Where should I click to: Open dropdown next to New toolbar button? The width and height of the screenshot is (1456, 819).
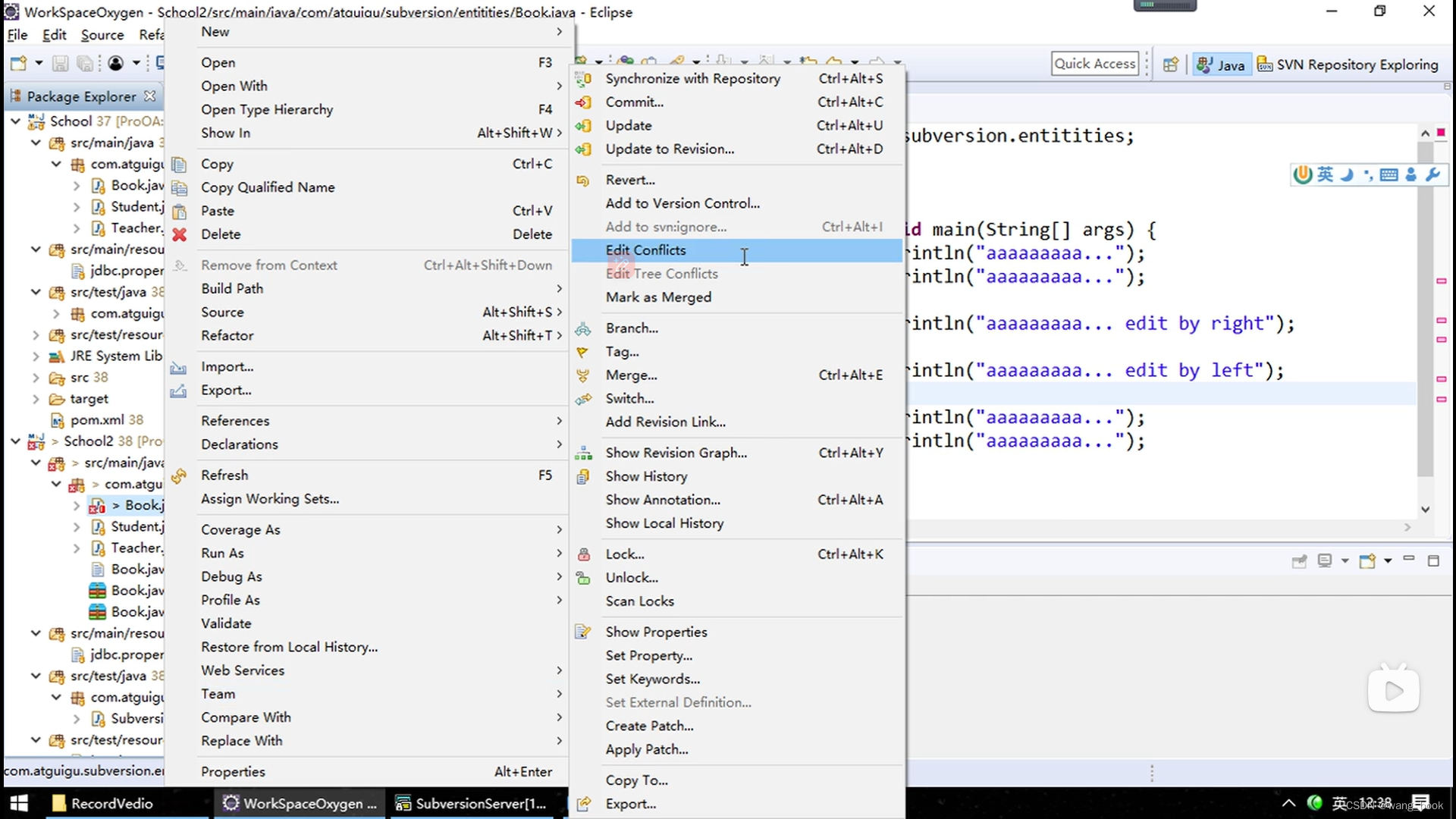[x=39, y=64]
